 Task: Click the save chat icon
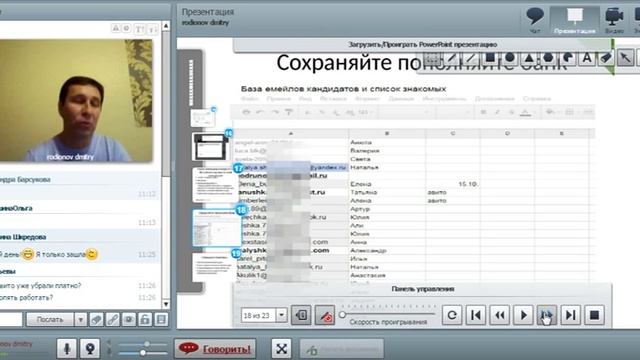pyautogui.click(x=161, y=320)
